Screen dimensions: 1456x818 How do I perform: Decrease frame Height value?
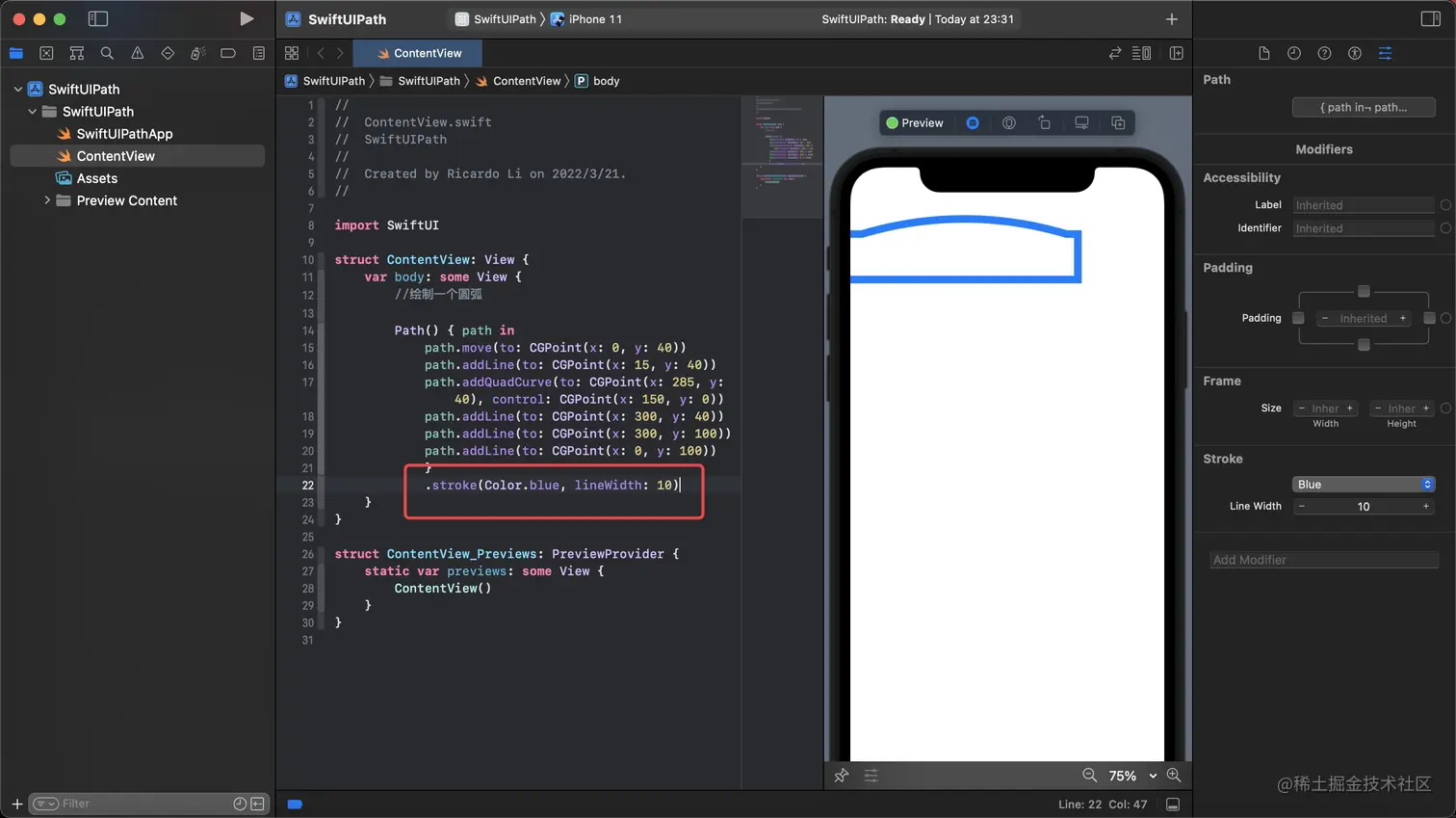click(1378, 409)
